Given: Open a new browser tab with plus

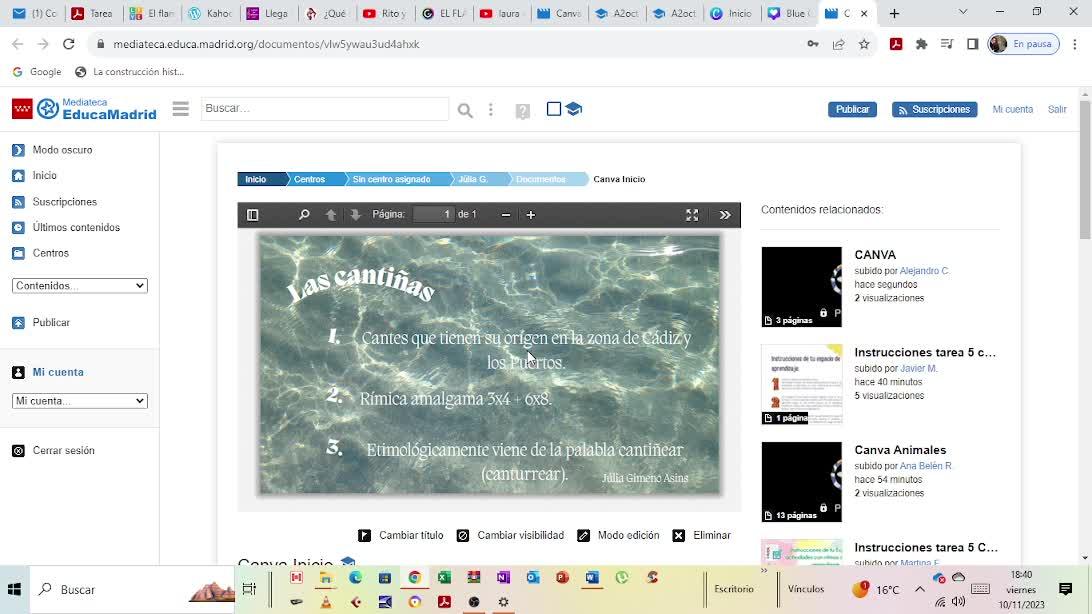Looking at the screenshot, I should (x=894, y=13).
